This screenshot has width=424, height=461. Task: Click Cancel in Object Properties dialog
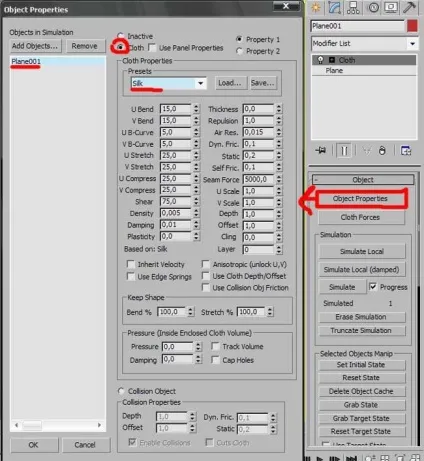[85, 445]
